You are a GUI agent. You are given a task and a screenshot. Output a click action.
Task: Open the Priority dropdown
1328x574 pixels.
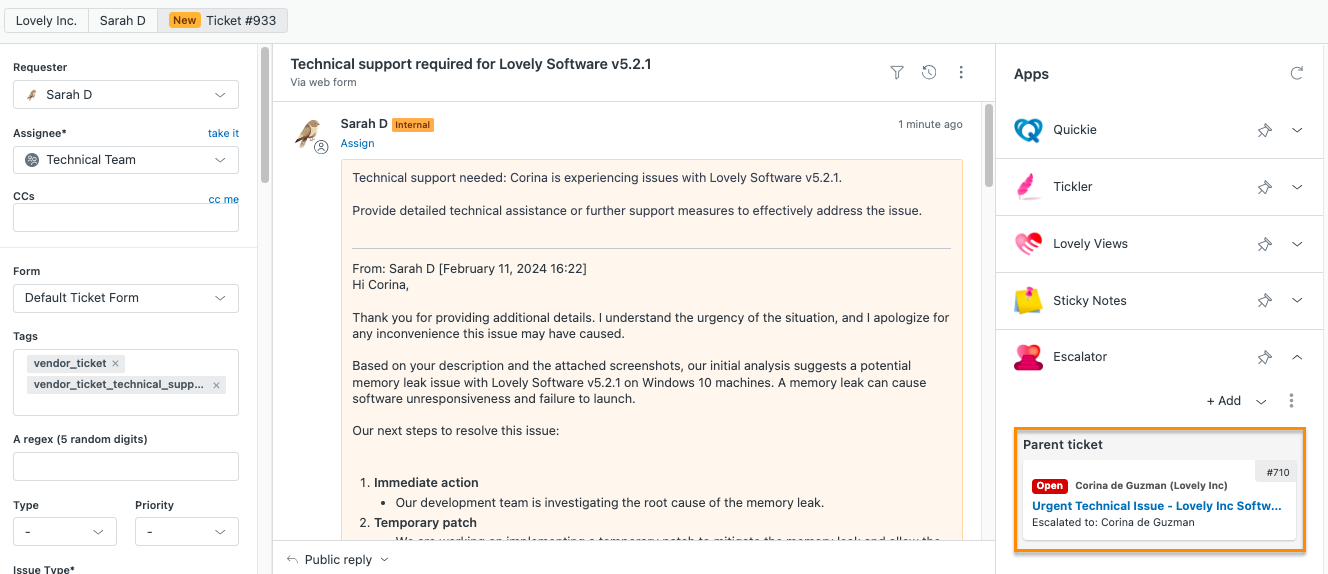pos(187,532)
